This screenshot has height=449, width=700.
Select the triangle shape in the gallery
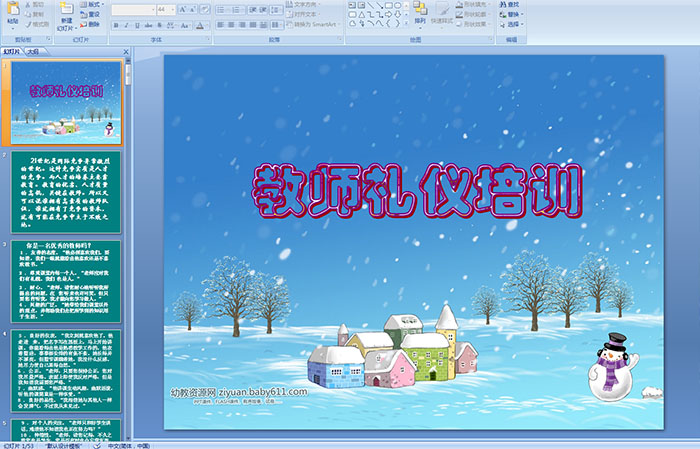coord(361,14)
